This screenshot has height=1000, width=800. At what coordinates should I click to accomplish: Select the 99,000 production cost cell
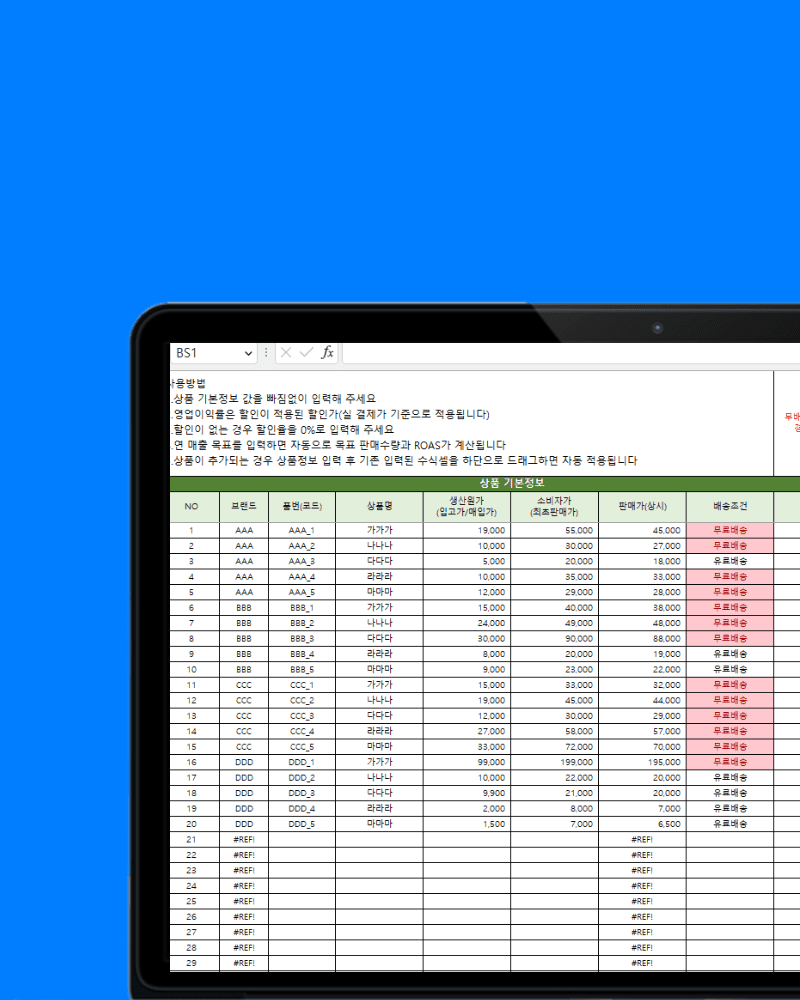pyautogui.click(x=467, y=763)
